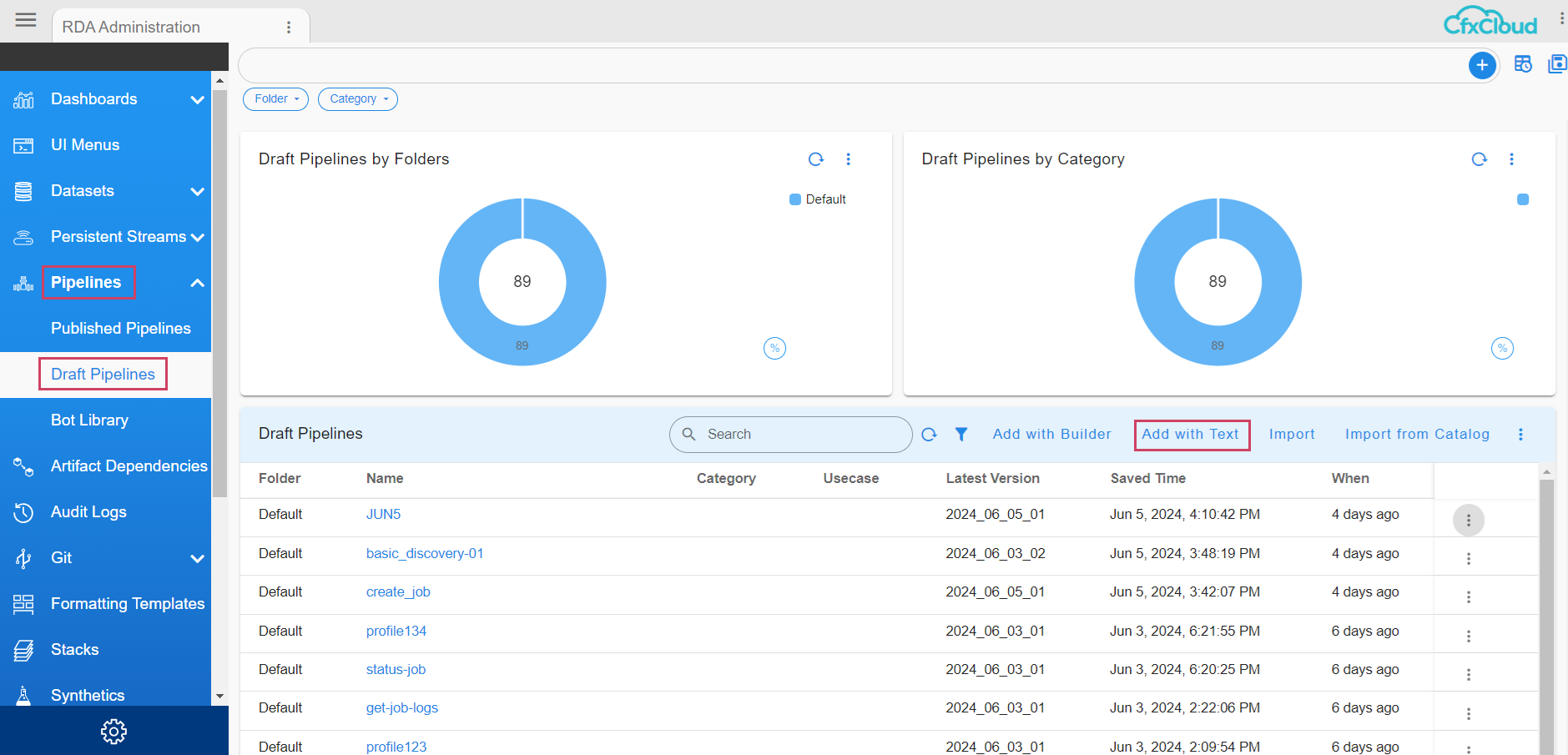Click Add with Text button
The height and width of the screenshot is (755, 1568).
pyautogui.click(x=1191, y=435)
